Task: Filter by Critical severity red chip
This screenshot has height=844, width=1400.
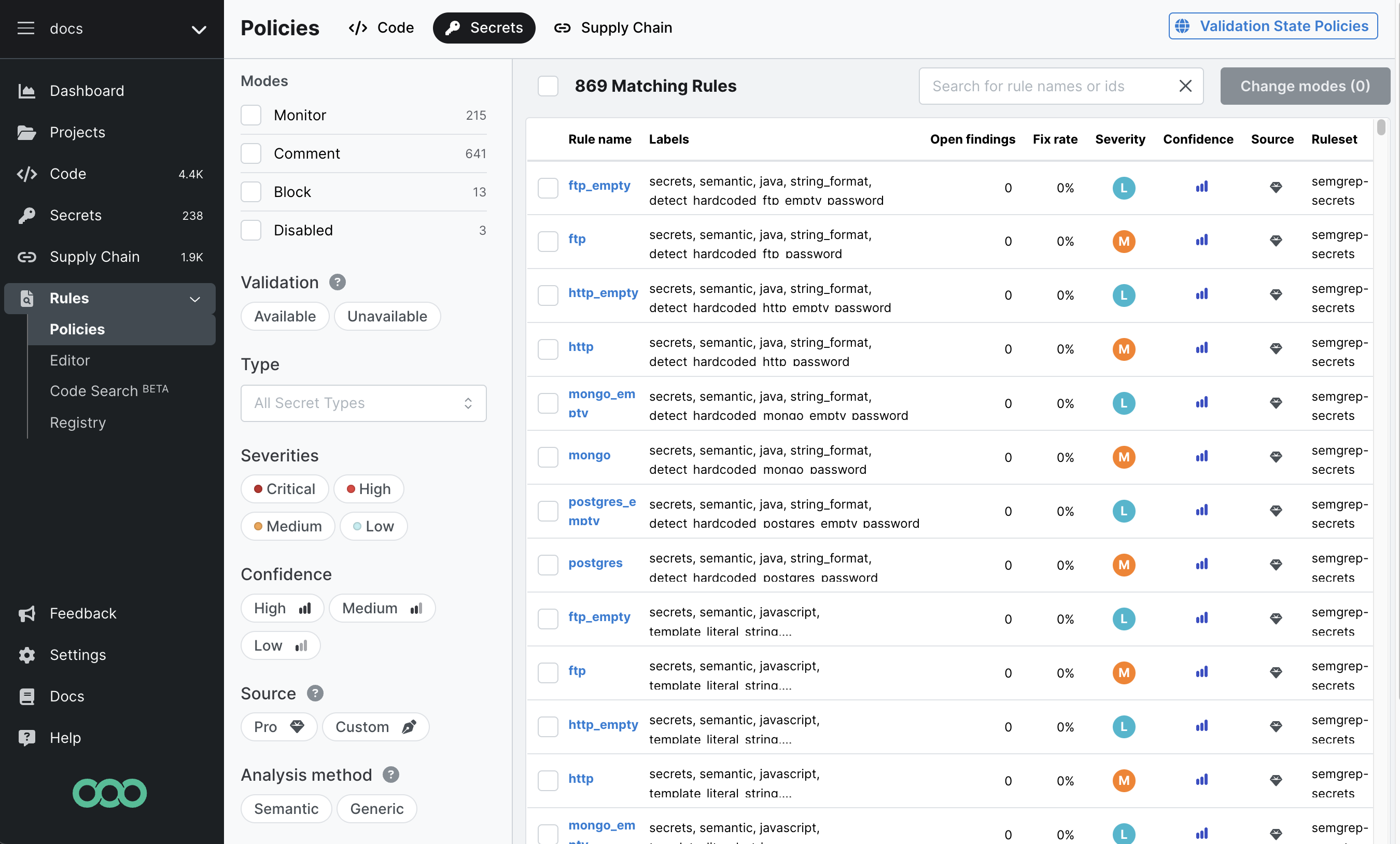Action: click(285, 489)
